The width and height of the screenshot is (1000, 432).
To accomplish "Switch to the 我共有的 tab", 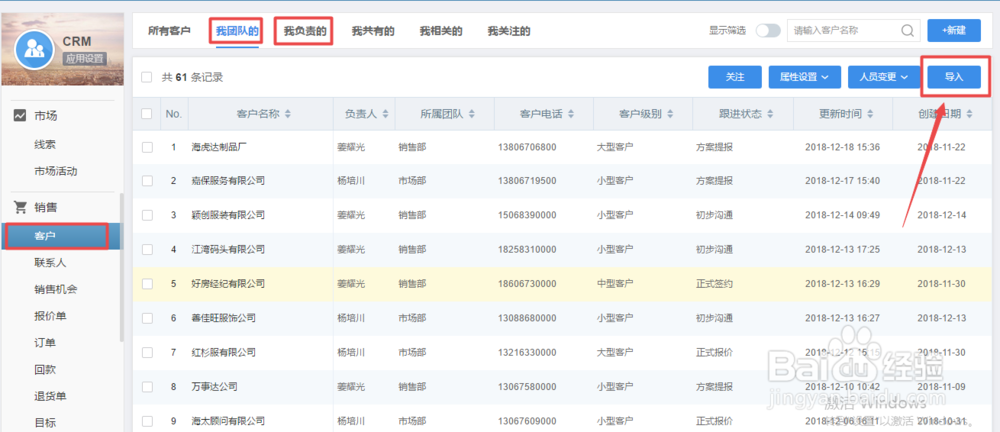I will point(373,31).
